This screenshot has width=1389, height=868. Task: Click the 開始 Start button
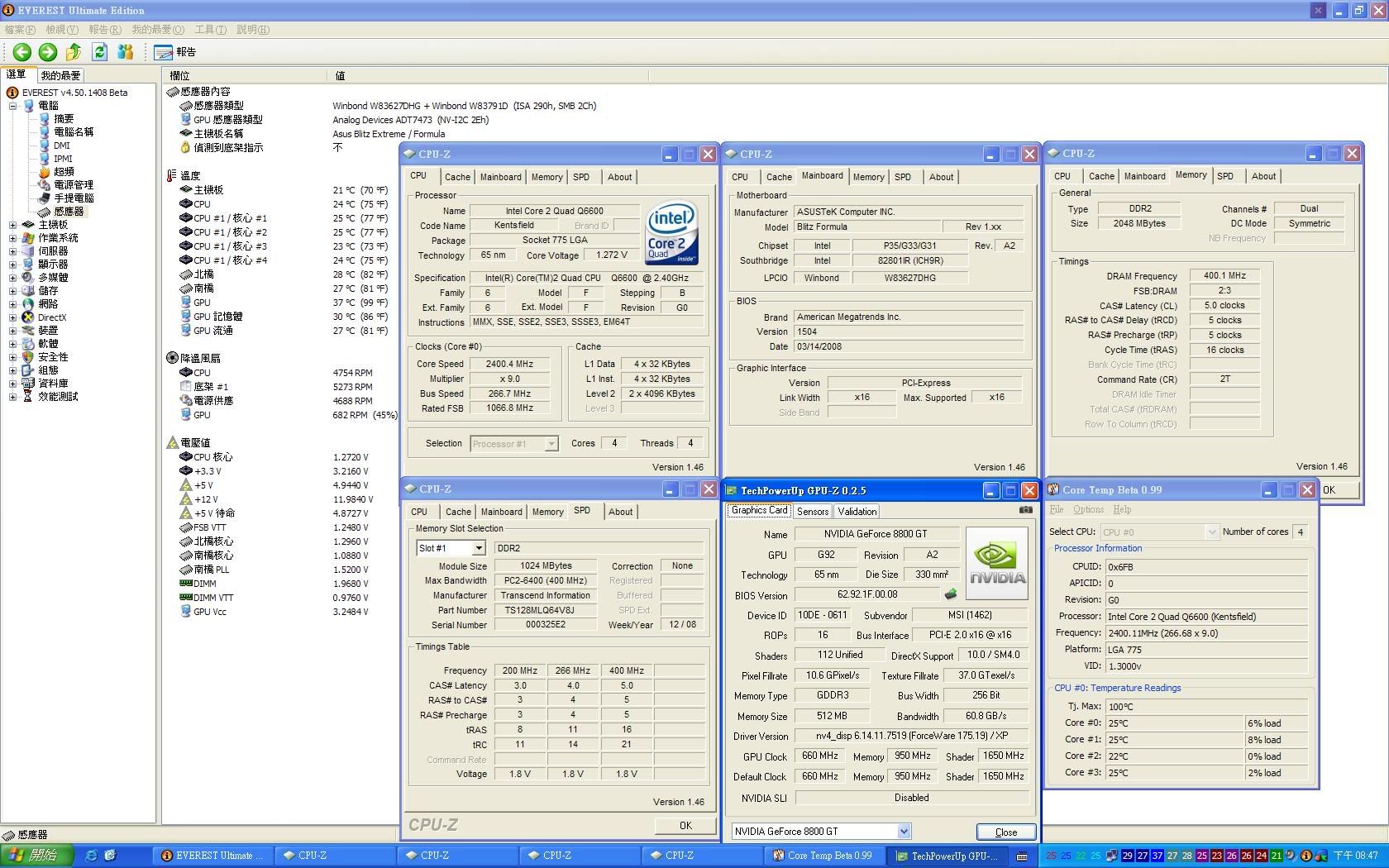coord(36,856)
